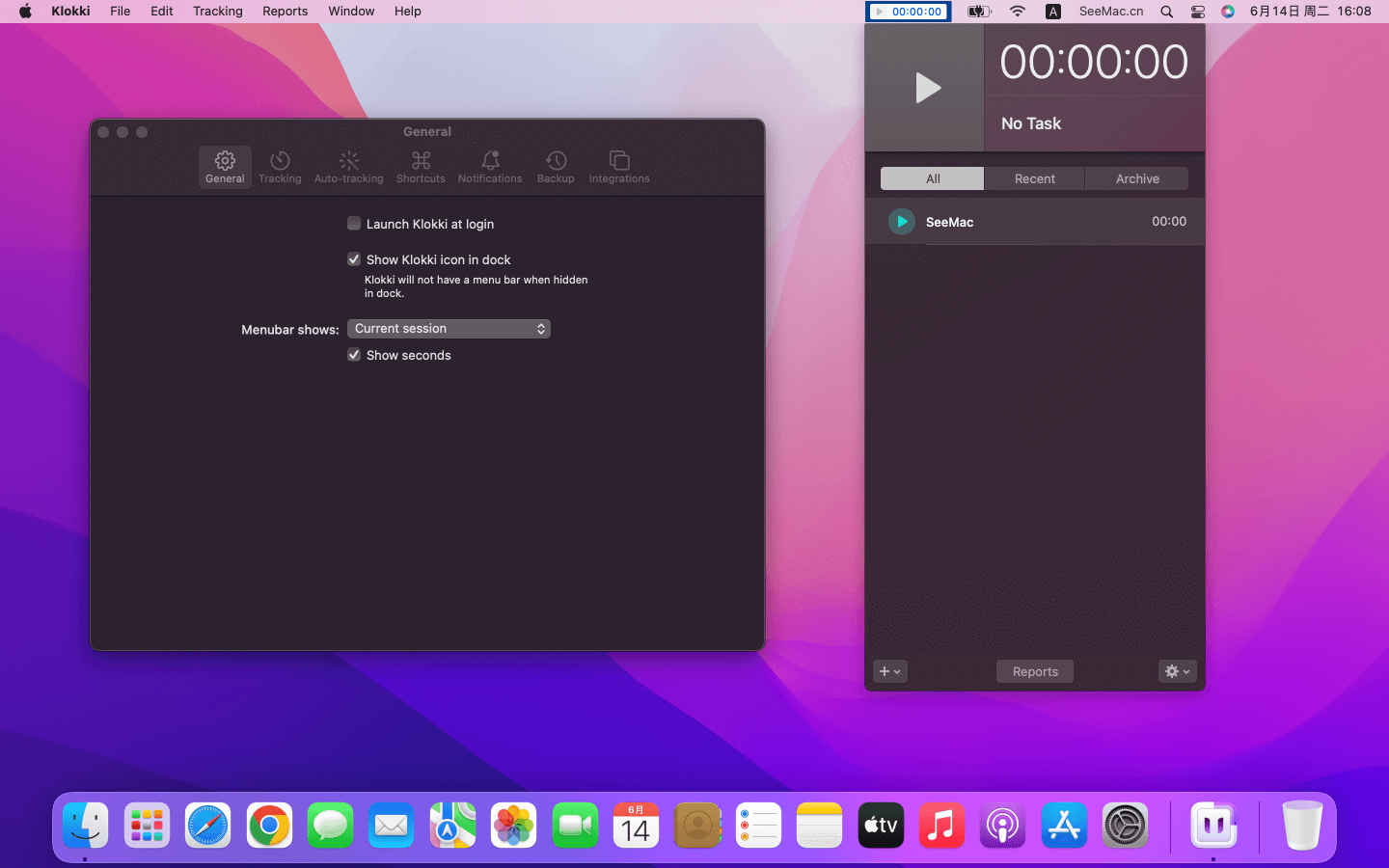This screenshot has height=868, width=1389.
Task: Select the SeeMac task row
Action: click(1042, 222)
